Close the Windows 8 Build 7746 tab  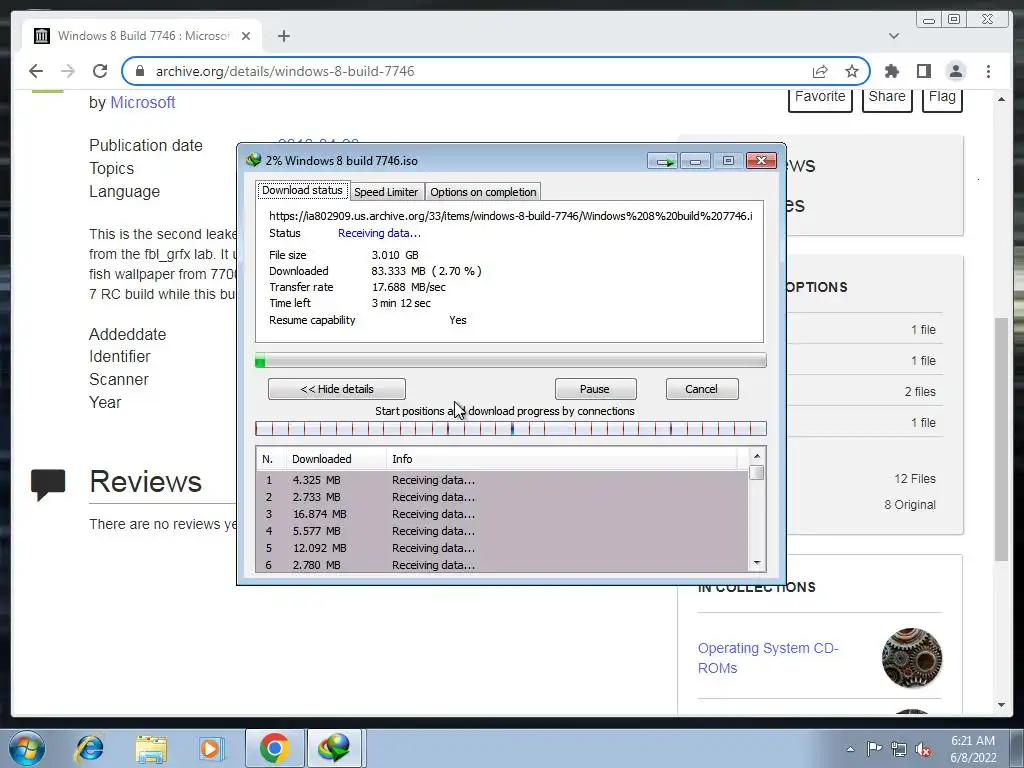coord(246,36)
